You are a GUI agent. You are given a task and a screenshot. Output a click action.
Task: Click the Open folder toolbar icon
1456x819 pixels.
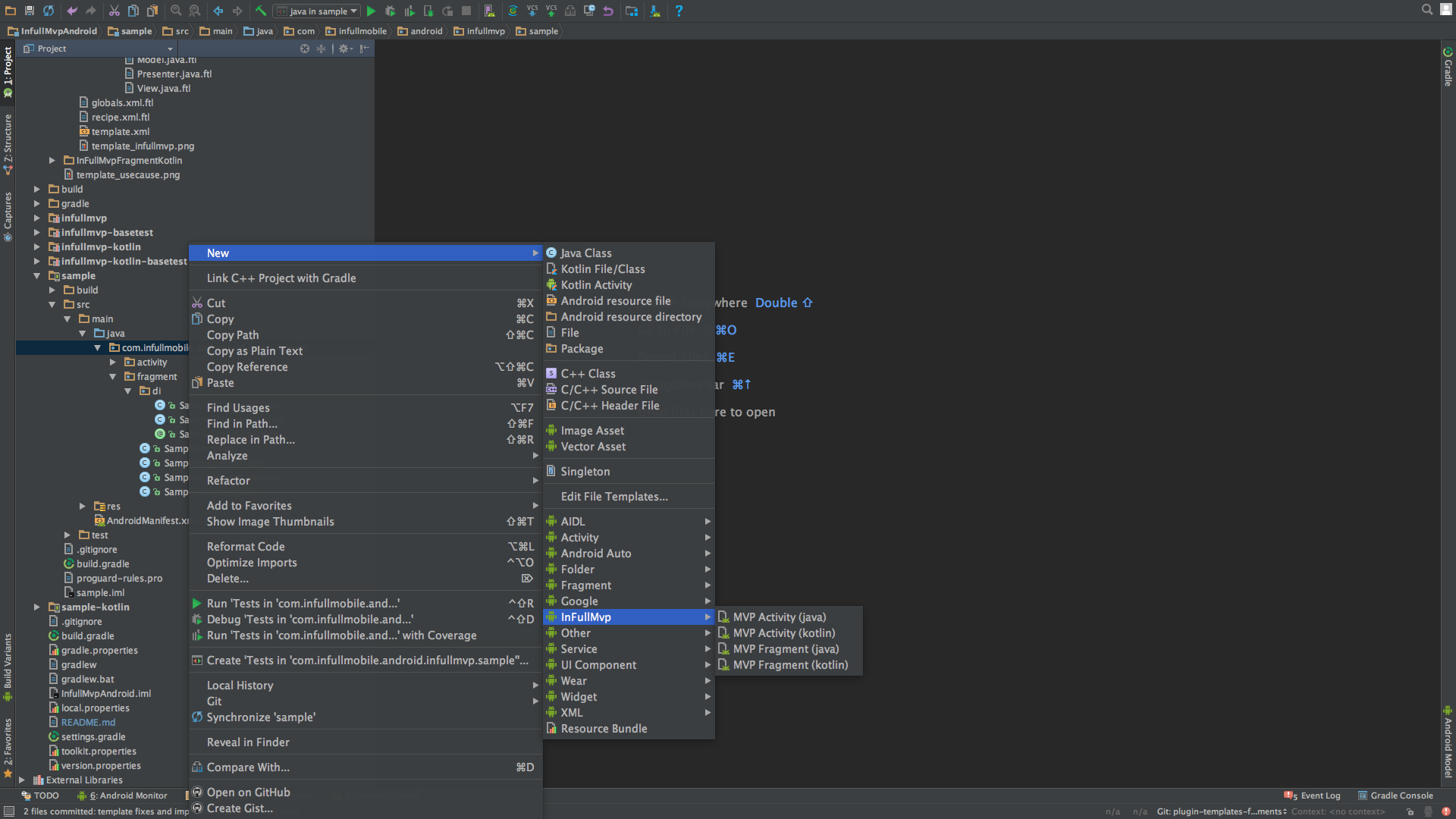click(x=11, y=11)
